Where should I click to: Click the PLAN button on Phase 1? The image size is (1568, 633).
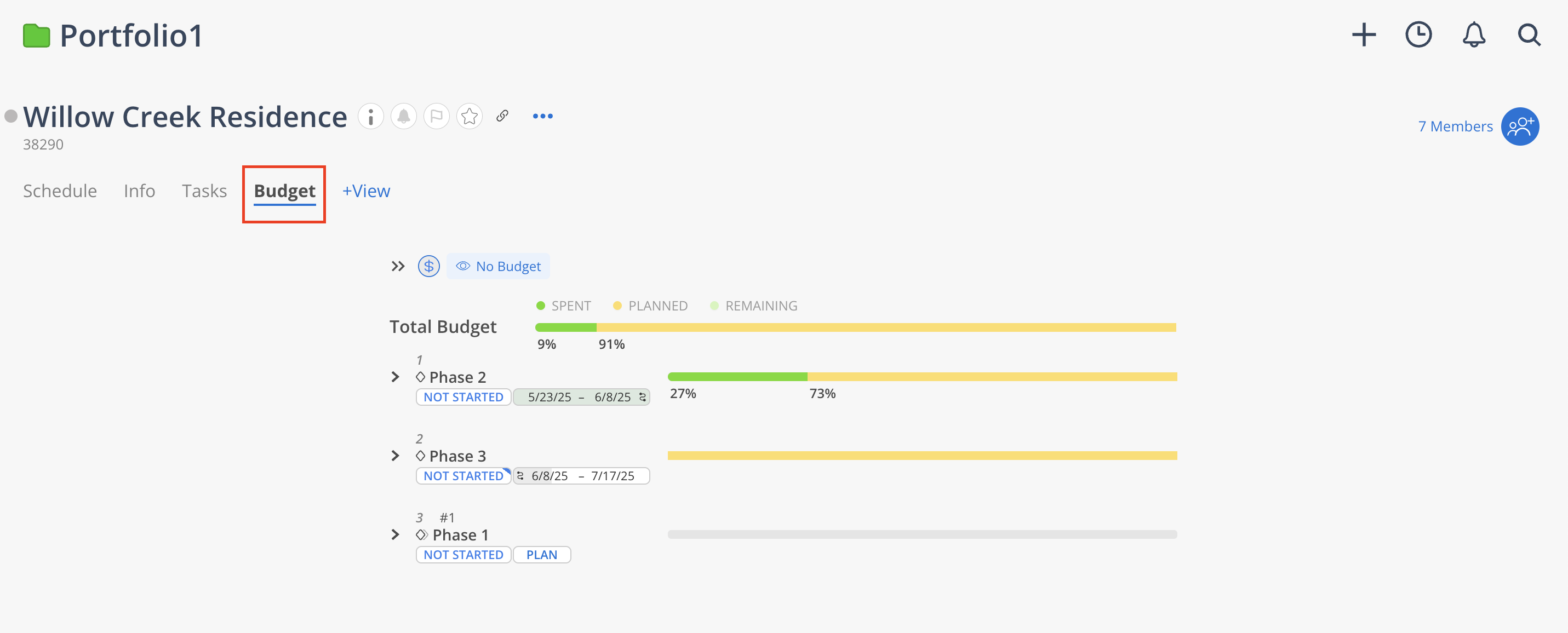tap(542, 555)
